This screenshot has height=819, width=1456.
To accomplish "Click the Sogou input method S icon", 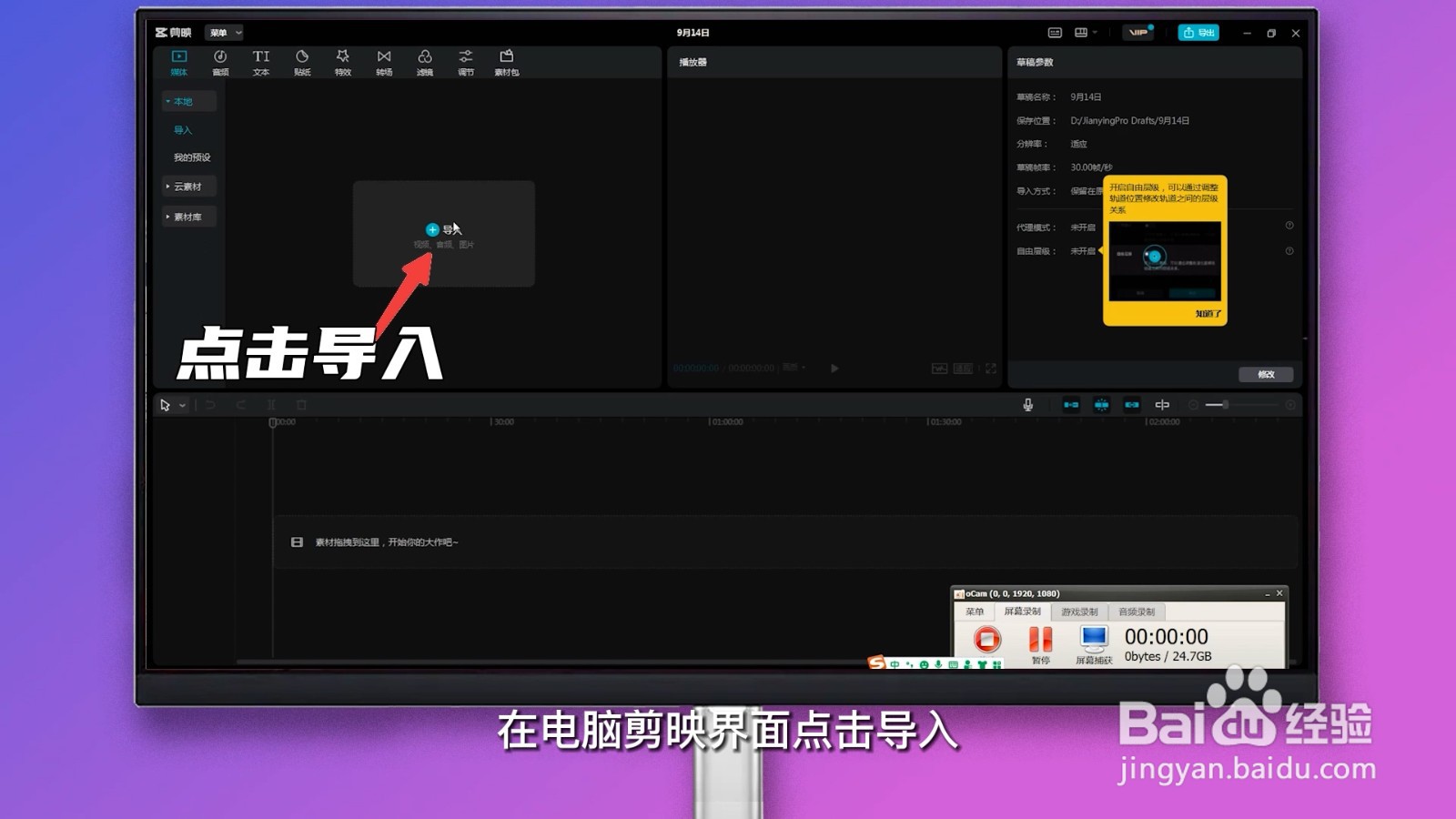I will (877, 662).
